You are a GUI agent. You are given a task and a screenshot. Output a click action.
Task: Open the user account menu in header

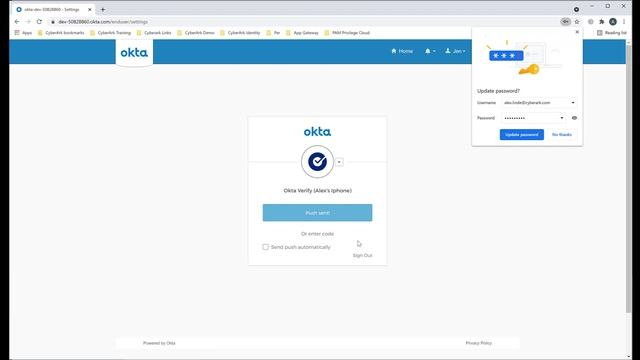pos(455,51)
